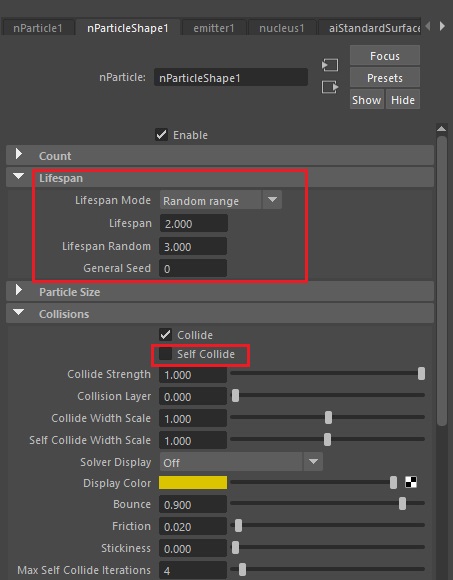Click the Show button
Screen dimensions: 453x580
click(366, 100)
